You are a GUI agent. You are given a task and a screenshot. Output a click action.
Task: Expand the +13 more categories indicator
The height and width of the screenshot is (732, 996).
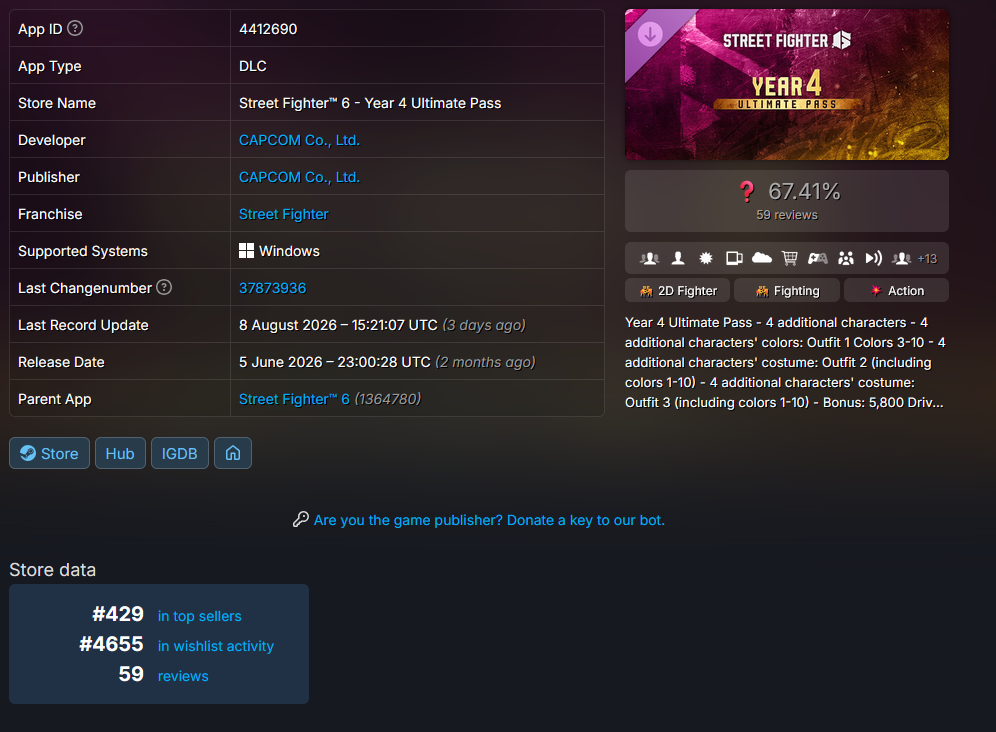tap(927, 259)
